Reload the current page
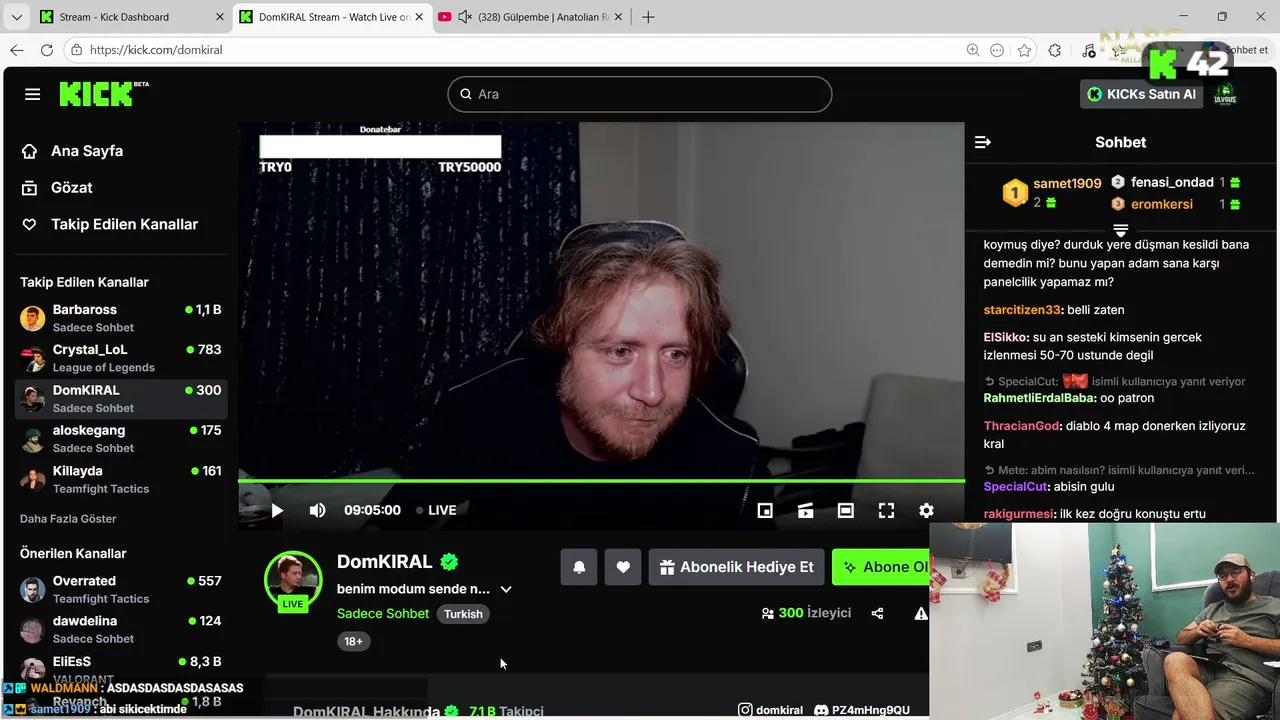 [47, 50]
